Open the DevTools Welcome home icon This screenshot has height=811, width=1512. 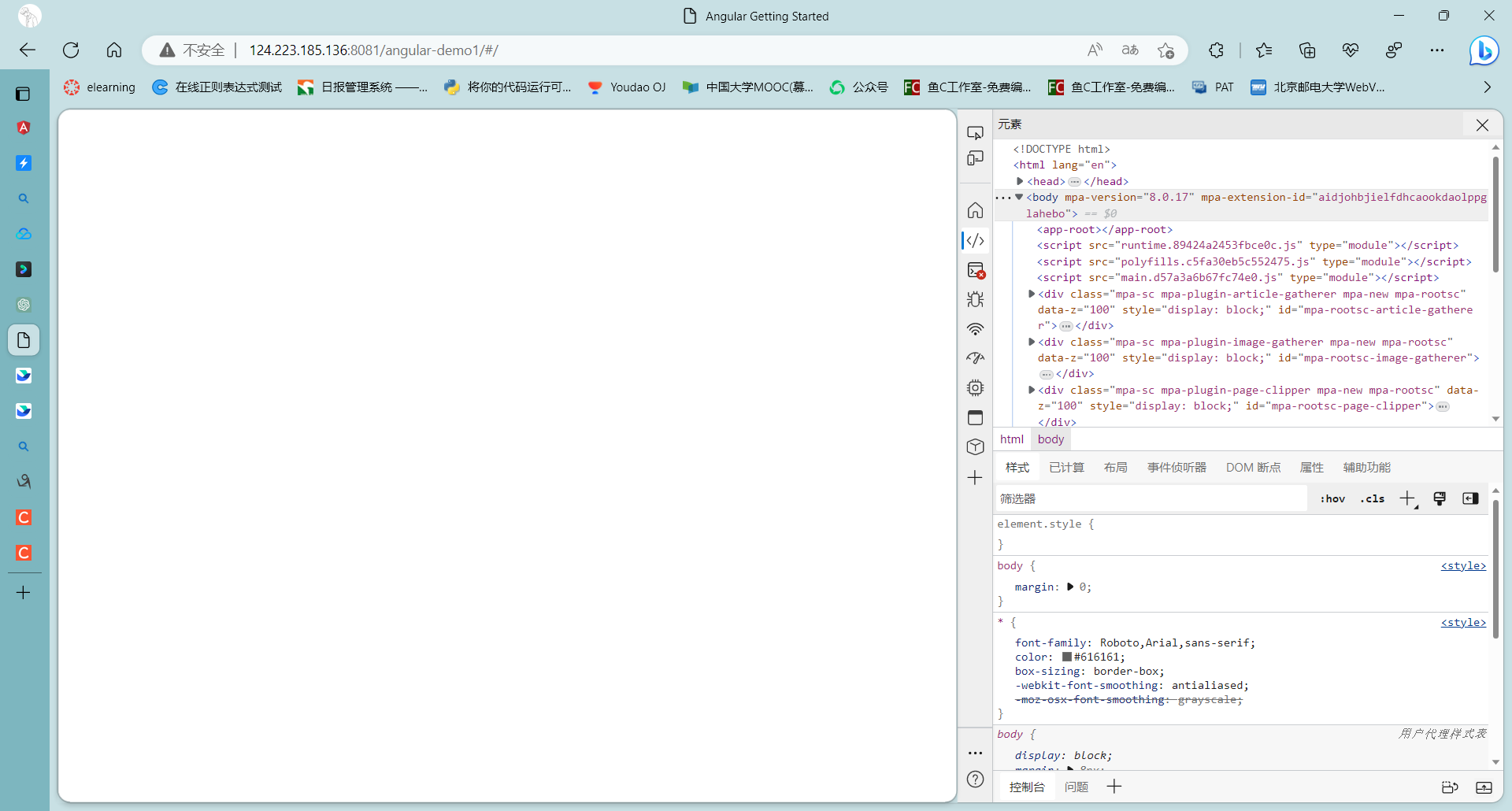point(975,210)
